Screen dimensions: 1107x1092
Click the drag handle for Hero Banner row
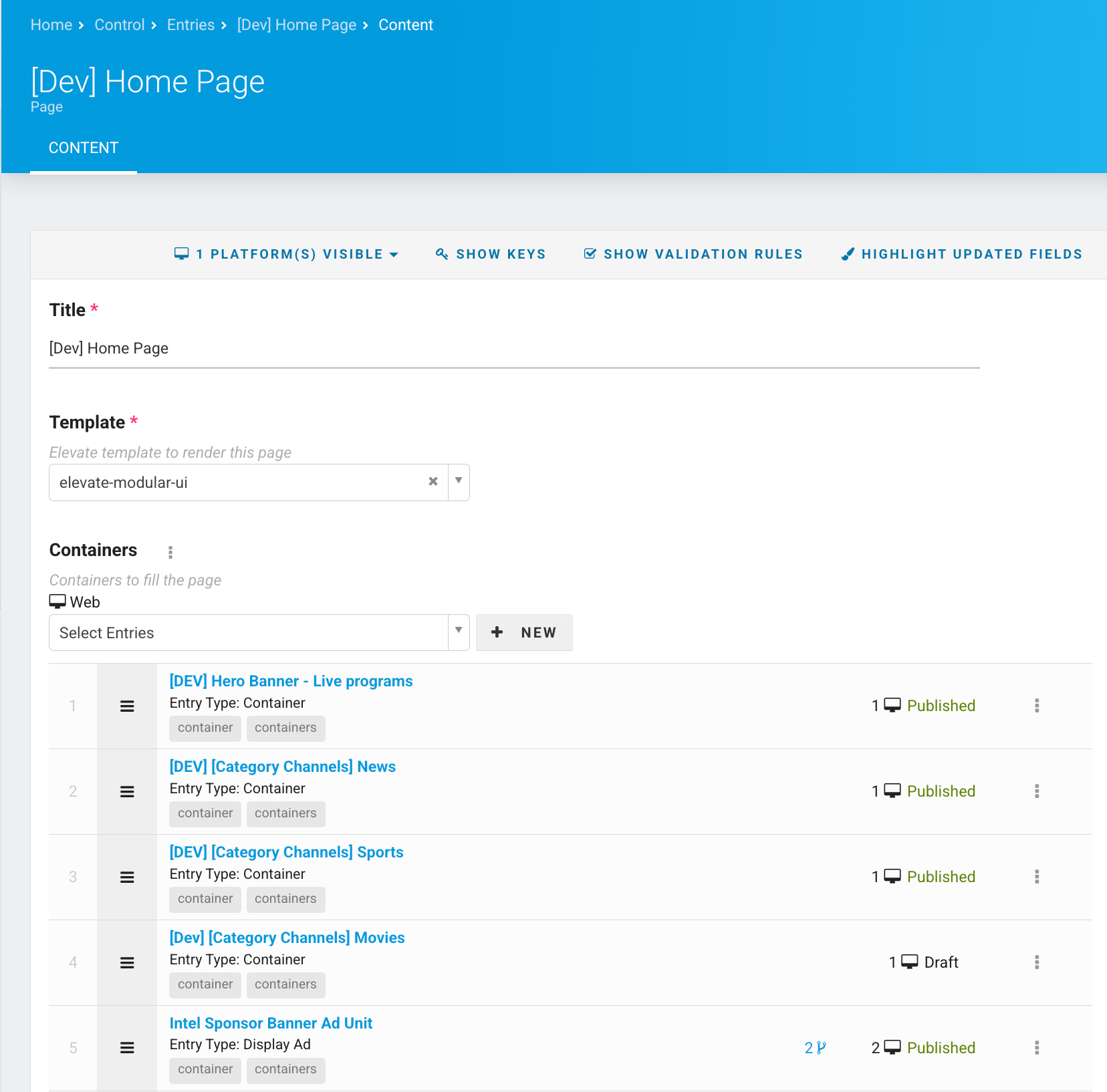[127, 706]
